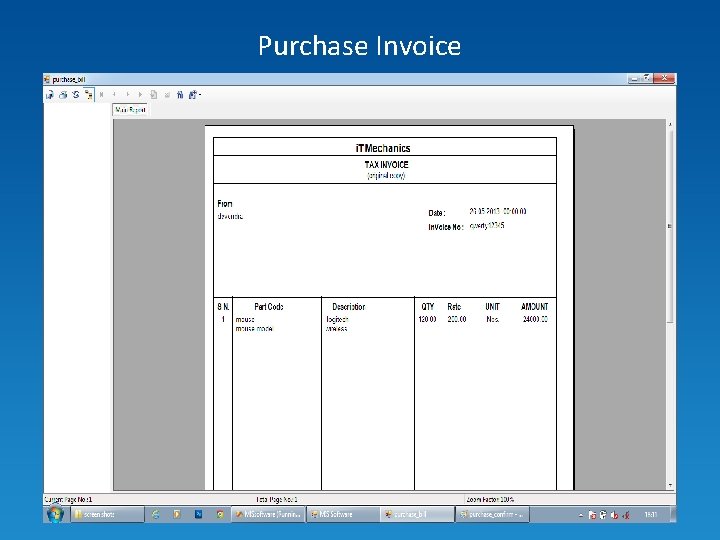Click the scroll down arrow of report
This screenshot has height=540, width=720.
pyautogui.click(x=670, y=485)
